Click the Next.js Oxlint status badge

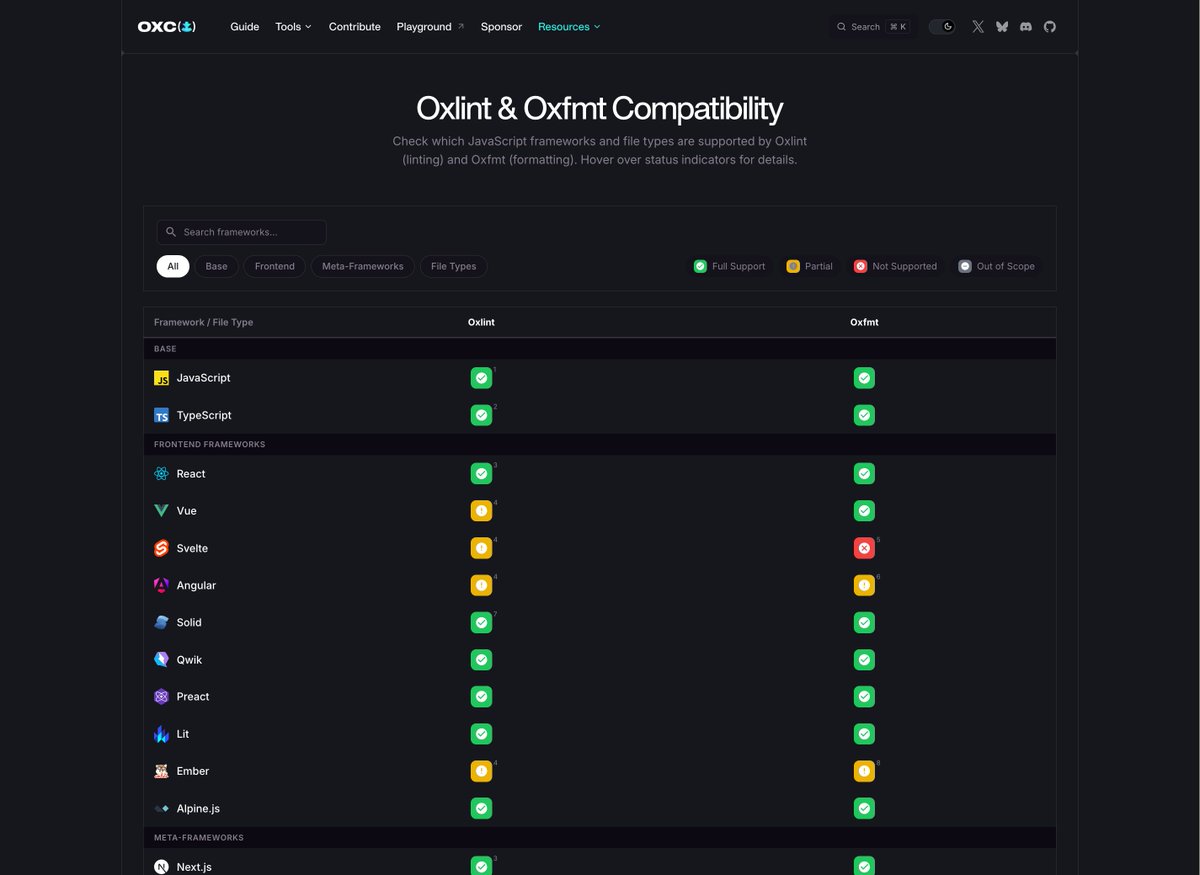(x=481, y=866)
